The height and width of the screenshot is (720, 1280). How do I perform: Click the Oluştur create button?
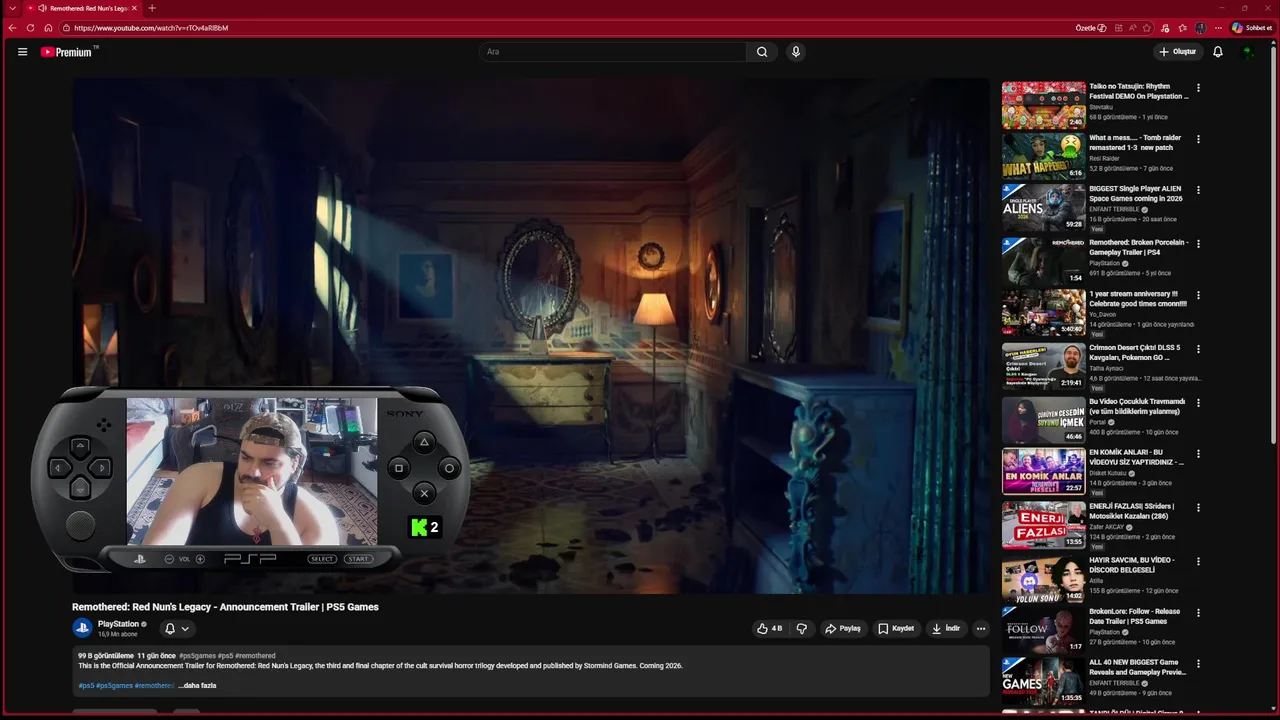tap(1178, 52)
